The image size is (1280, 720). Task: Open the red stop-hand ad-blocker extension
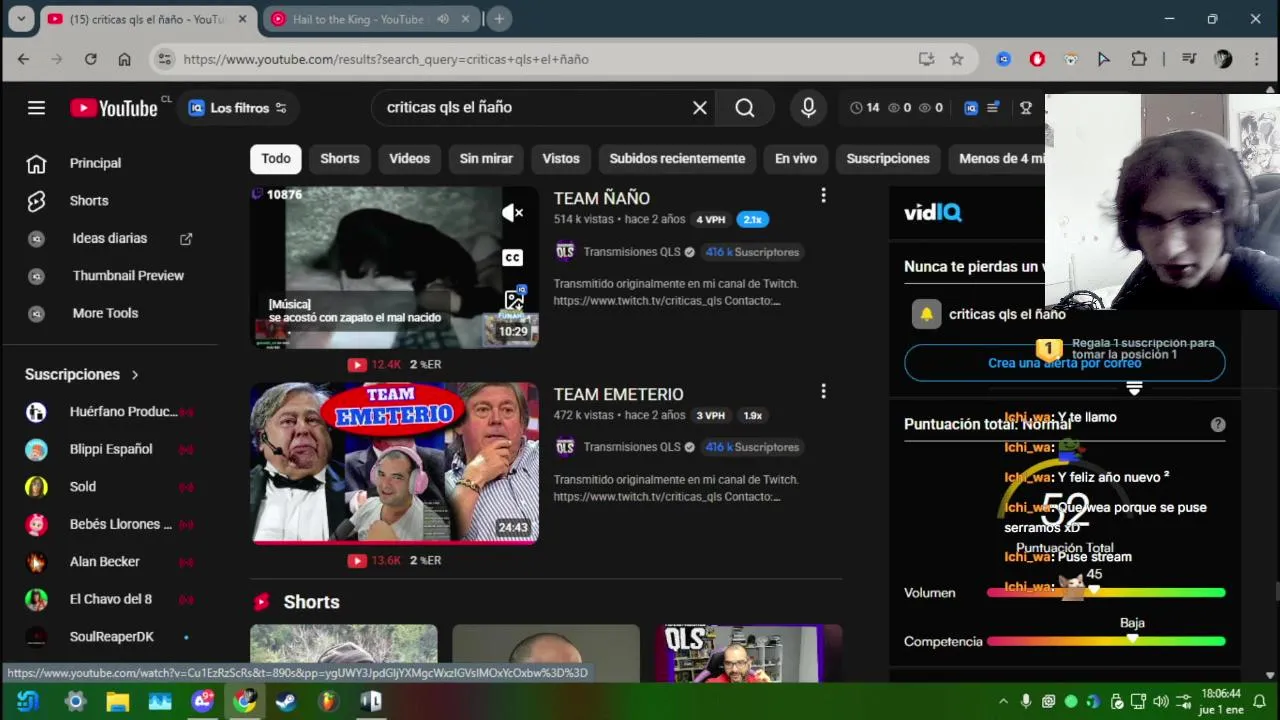click(1037, 59)
